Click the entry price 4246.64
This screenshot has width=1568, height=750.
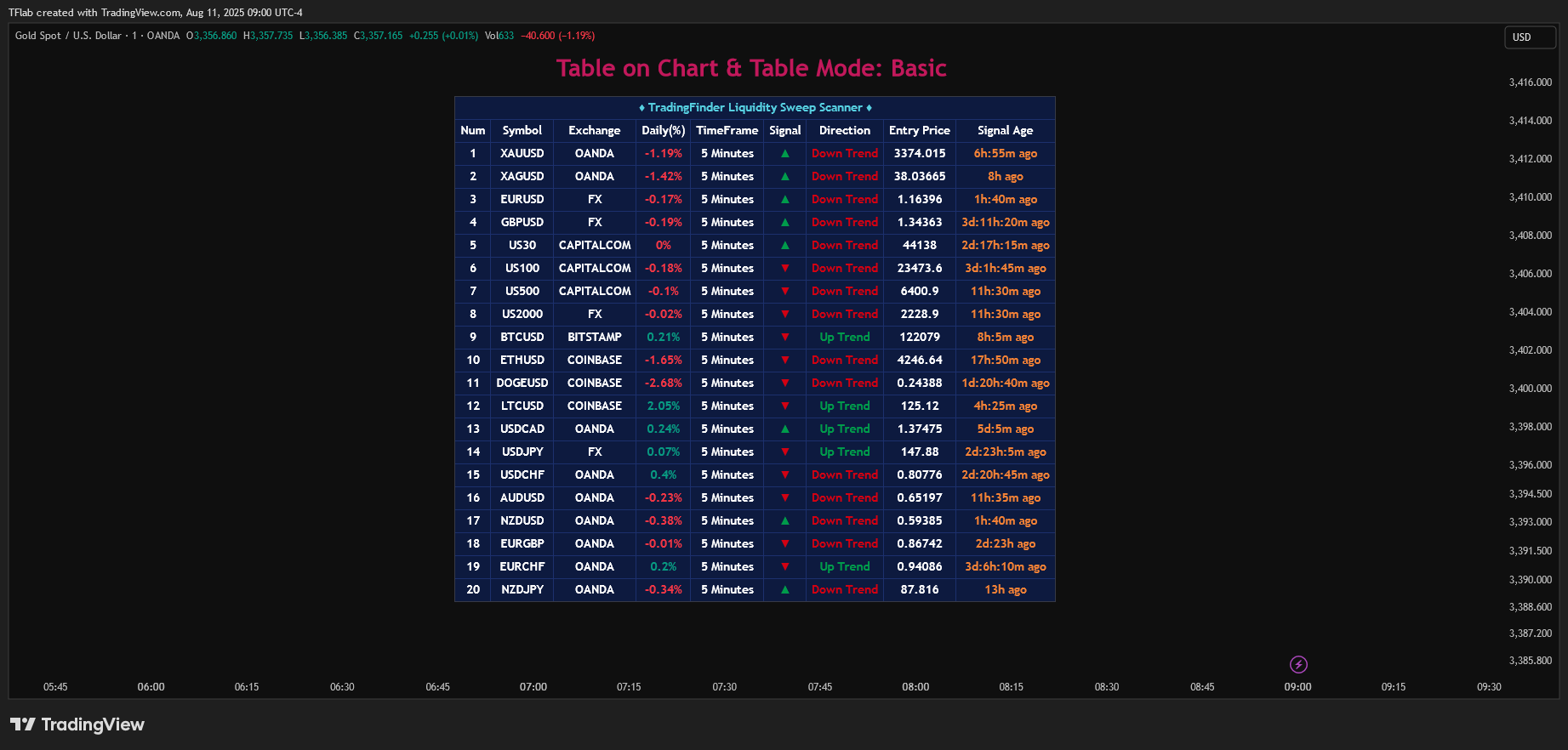[920, 361]
